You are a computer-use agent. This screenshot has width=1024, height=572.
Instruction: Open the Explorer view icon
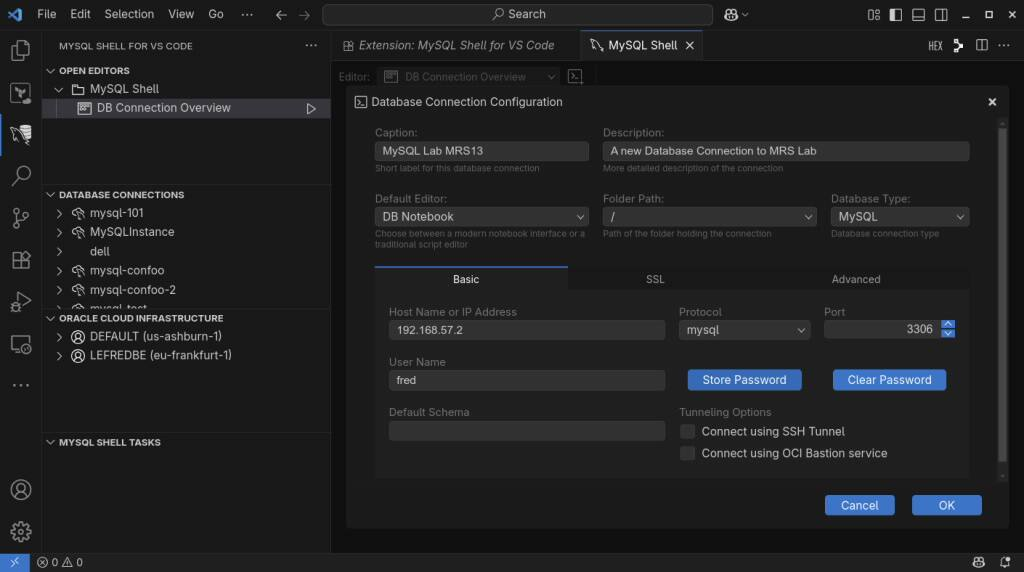coord(20,50)
